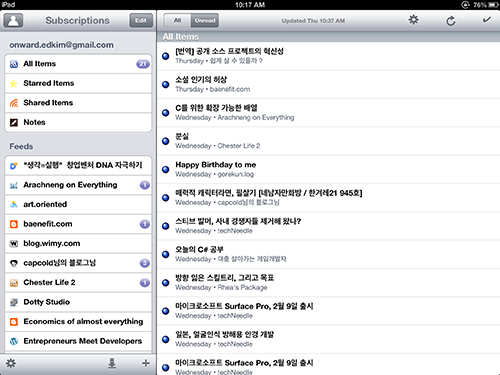Select art.oriented feed
This screenshot has height=375, width=500.
pyautogui.click(x=78, y=204)
